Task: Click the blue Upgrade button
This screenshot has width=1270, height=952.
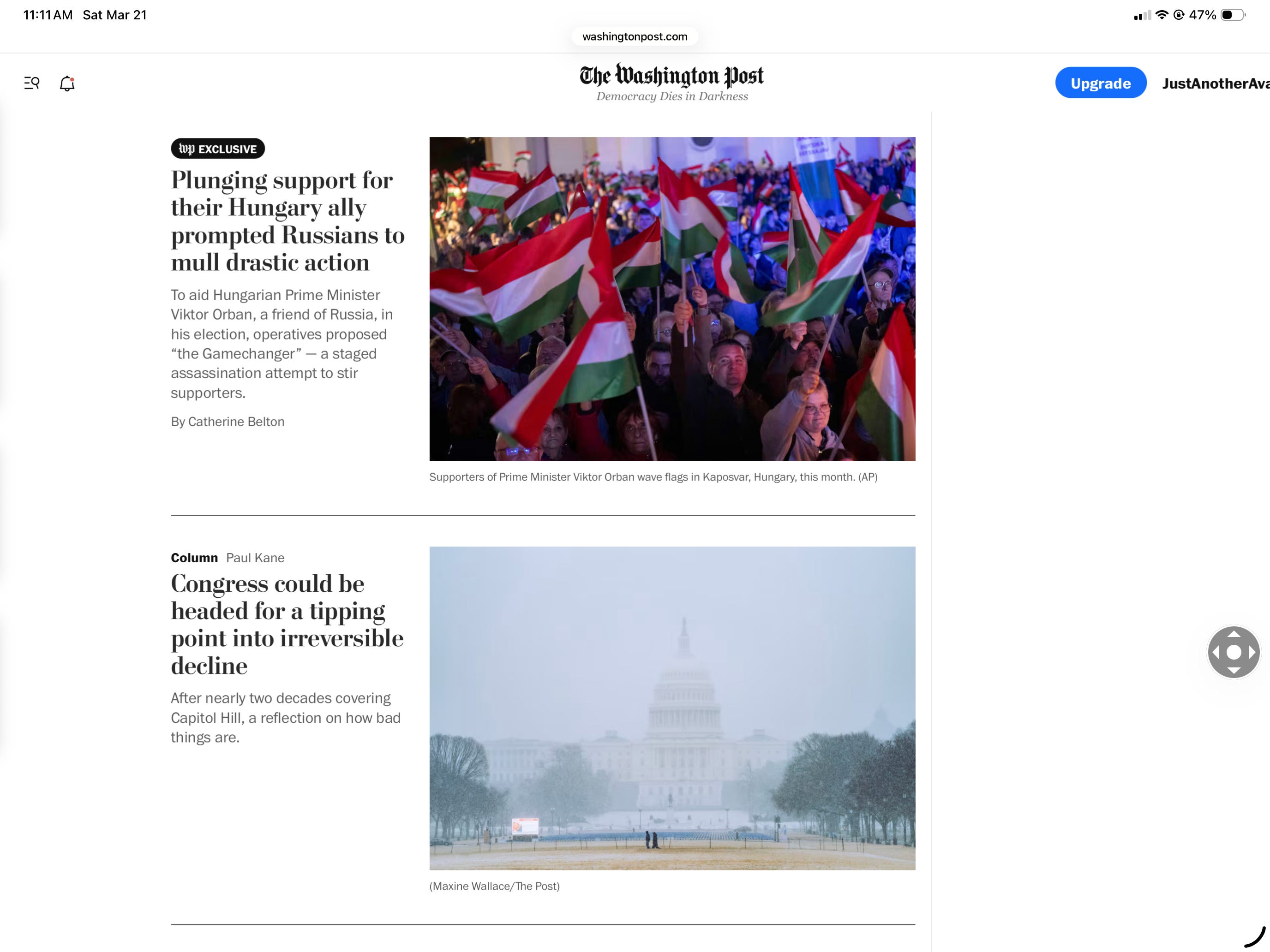Action: pyautogui.click(x=1100, y=83)
